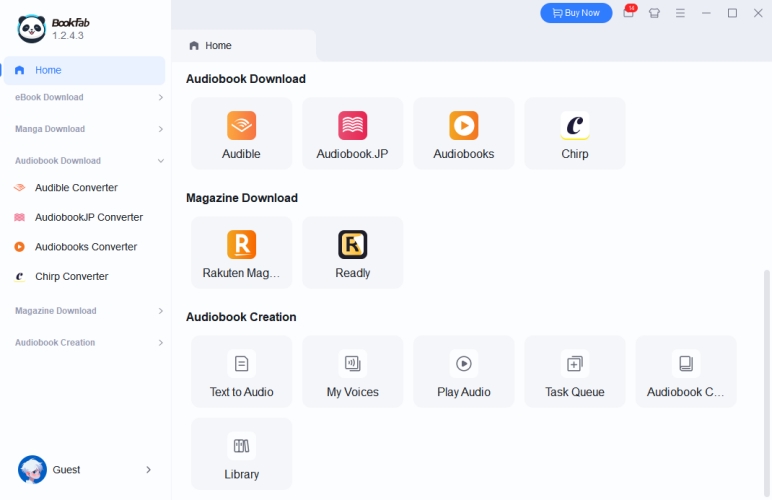Click the AudiobookJP Converter sidebar icon
The image size is (772, 500).
[20, 217]
